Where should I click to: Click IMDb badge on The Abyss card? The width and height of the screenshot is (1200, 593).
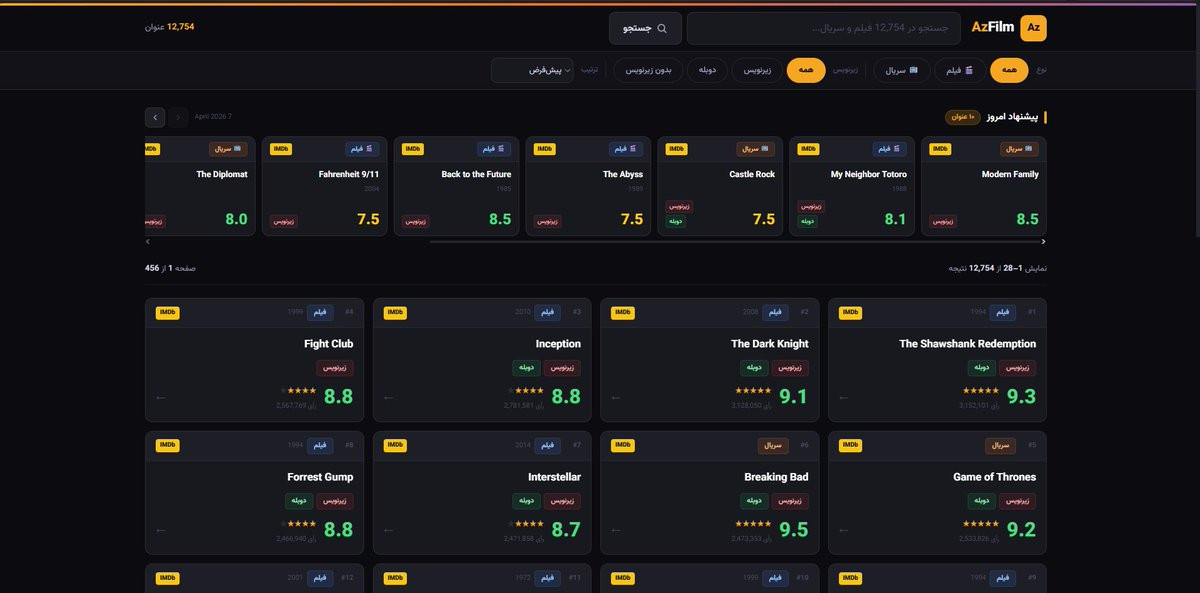coord(545,149)
